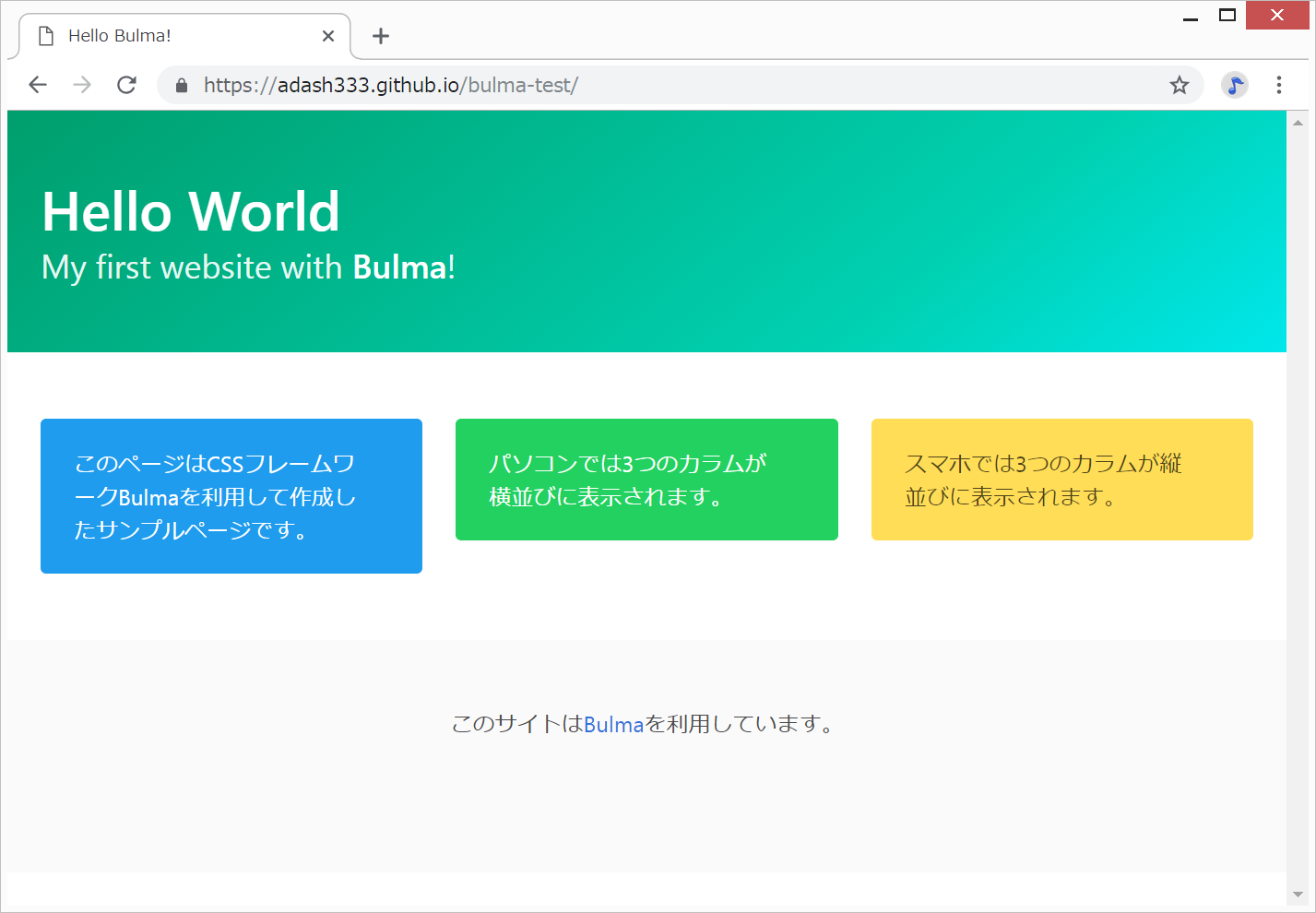
Task: Click the forward navigation arrow
Action: pyautogui.click(x=82, y=85)
